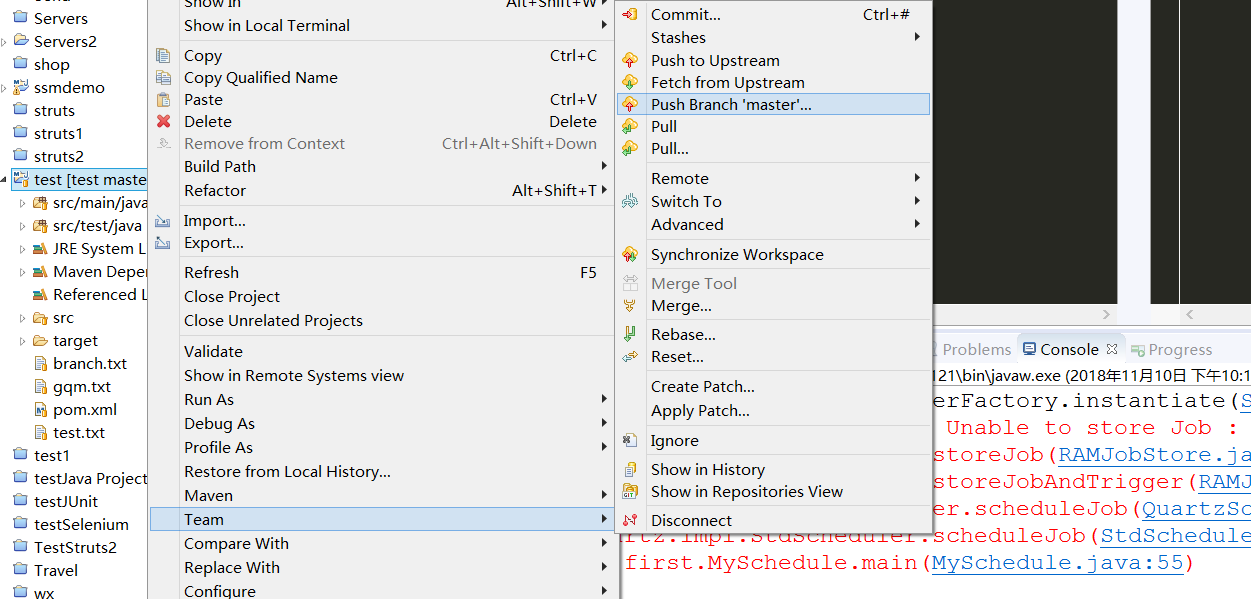Follow the StdSchedule stack trace link
The height and width of the screenshot is (599, 1251).
(x=1175, y=536)
